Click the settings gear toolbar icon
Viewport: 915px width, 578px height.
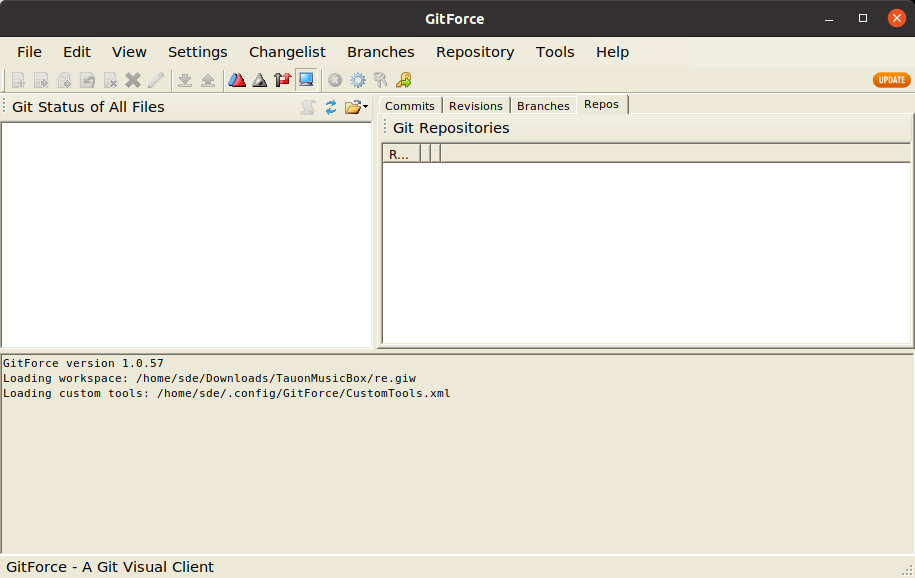point(357,80)
